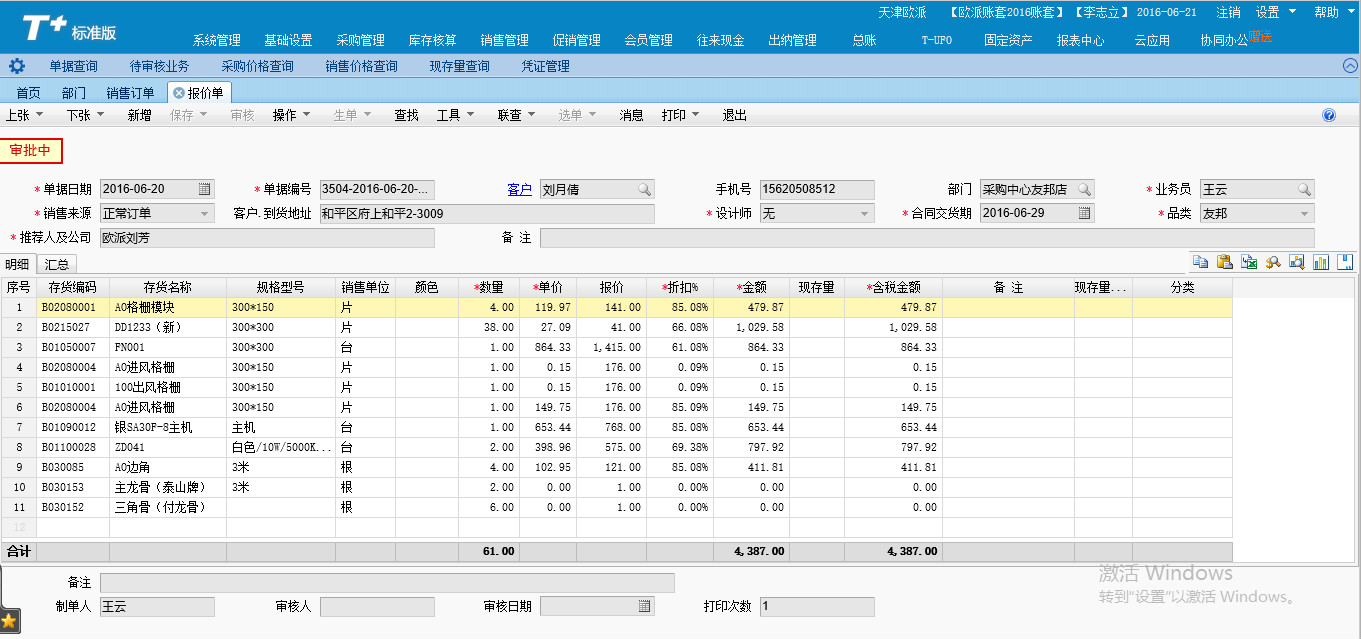The width and height of the screenshot is (1361, 639).
Task: Select the 明细 tab
Action: (x=17, y=264)
